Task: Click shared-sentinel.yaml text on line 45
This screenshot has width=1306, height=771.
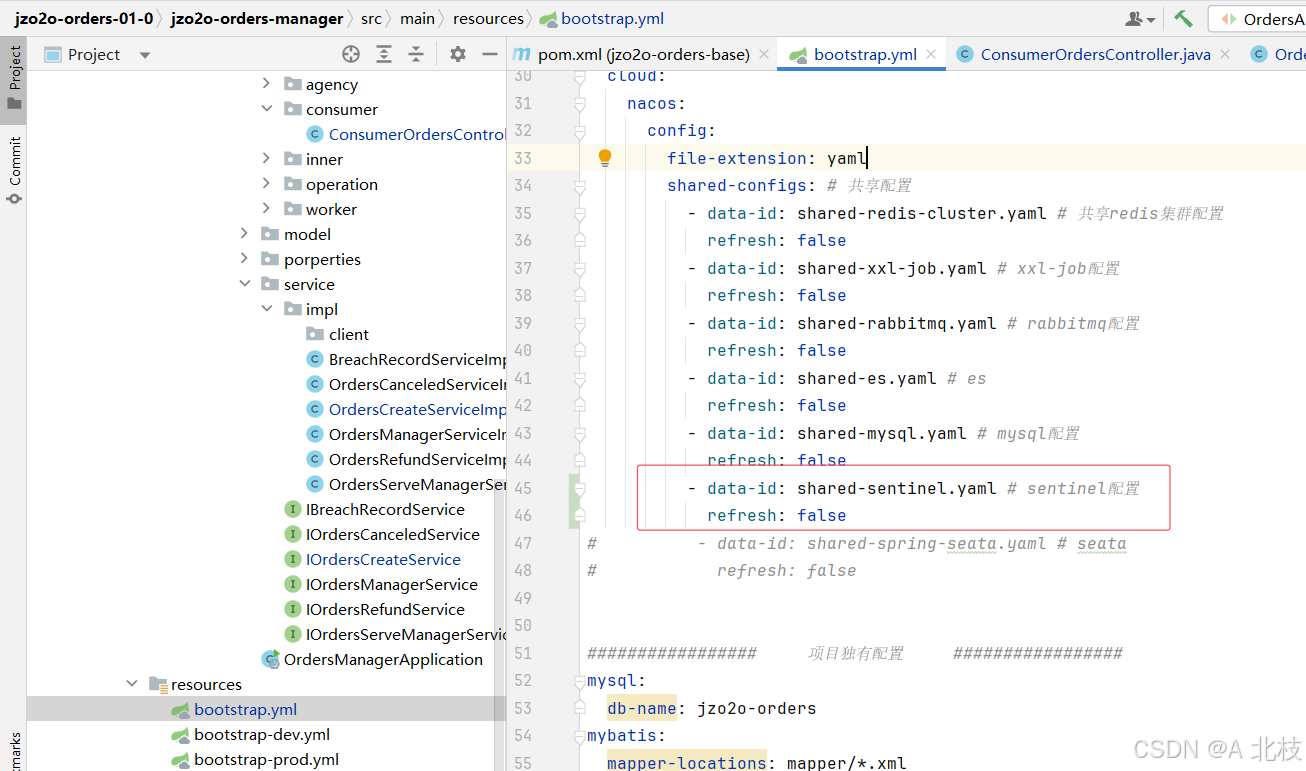Action: pos(896,488)
